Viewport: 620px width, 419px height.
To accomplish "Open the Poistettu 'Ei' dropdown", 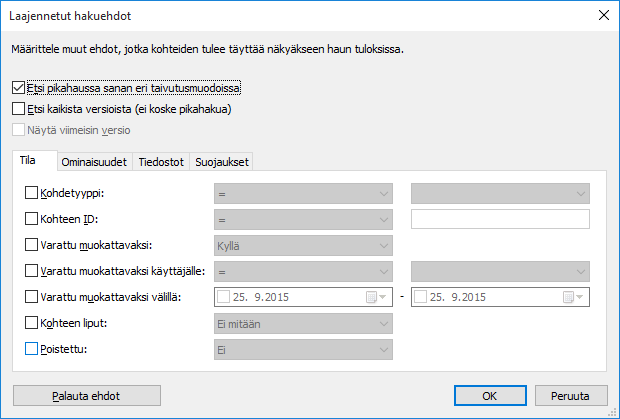I will click(303, 349).
